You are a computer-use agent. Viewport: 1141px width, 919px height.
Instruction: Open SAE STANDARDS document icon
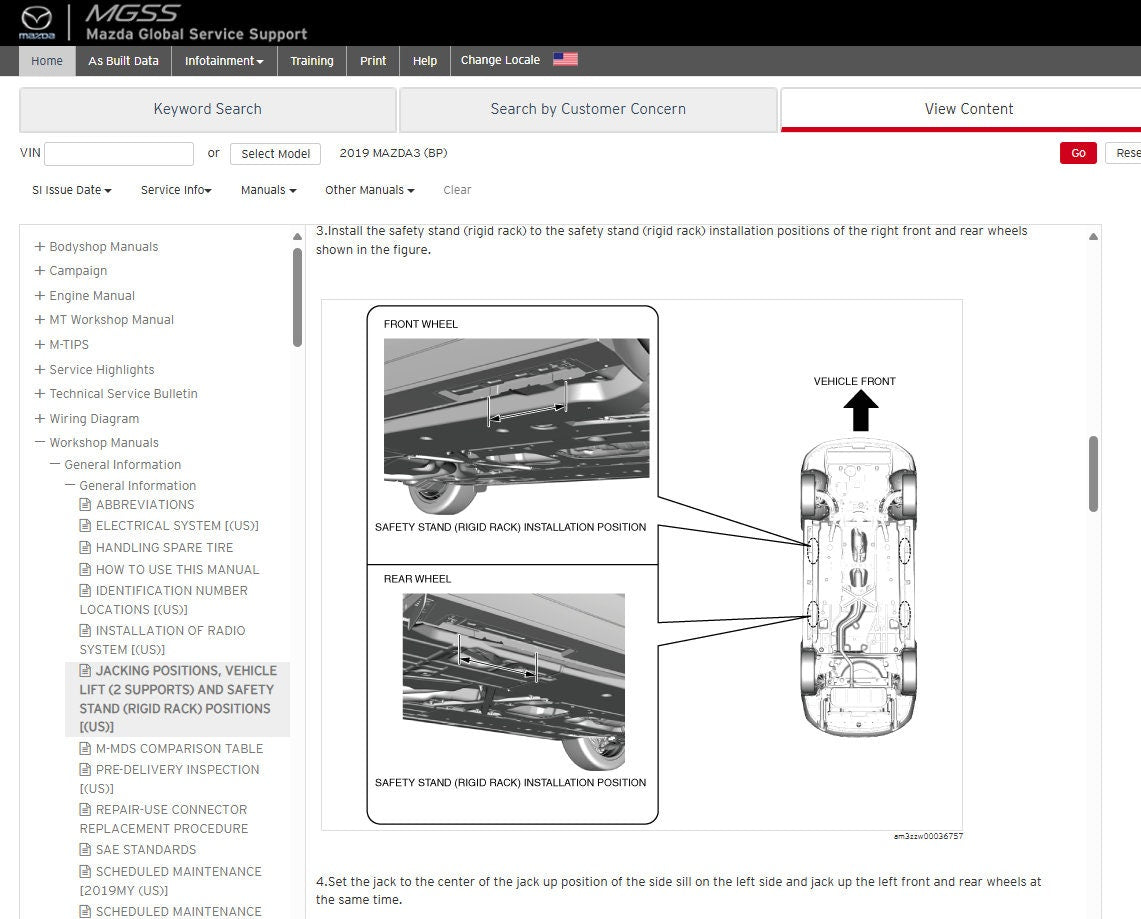85,849
